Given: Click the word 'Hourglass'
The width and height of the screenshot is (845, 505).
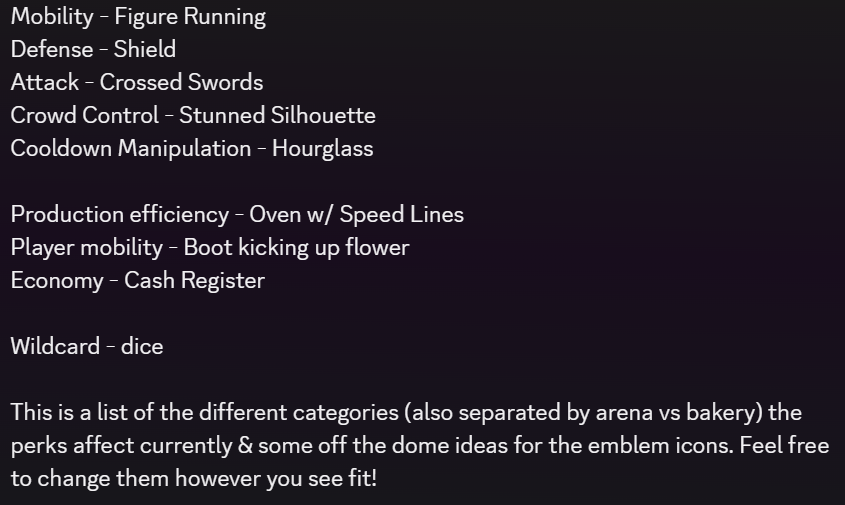Looking at the screenshot, I should pos(322,149).
